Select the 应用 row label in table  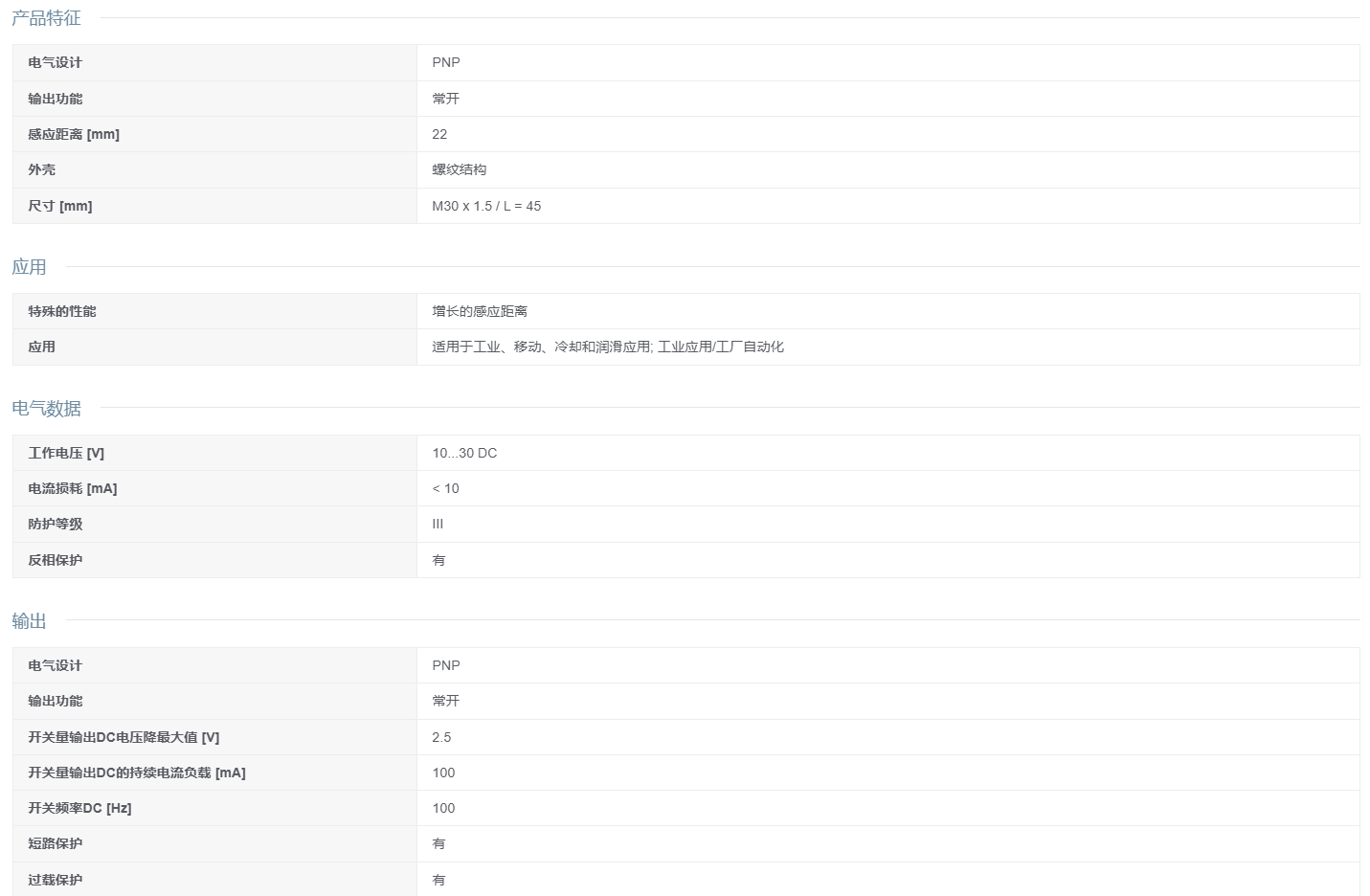pyautogui.click(x=41, y=347)
